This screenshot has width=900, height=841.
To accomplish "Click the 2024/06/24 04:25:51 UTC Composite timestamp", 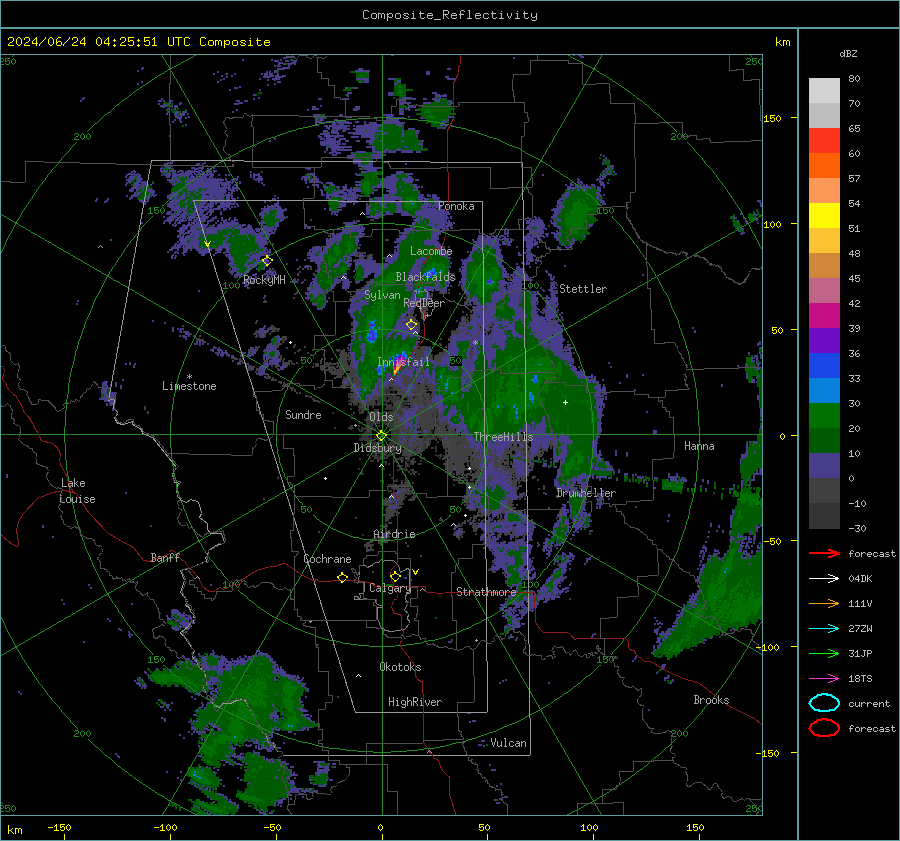I will click(138, 42).
